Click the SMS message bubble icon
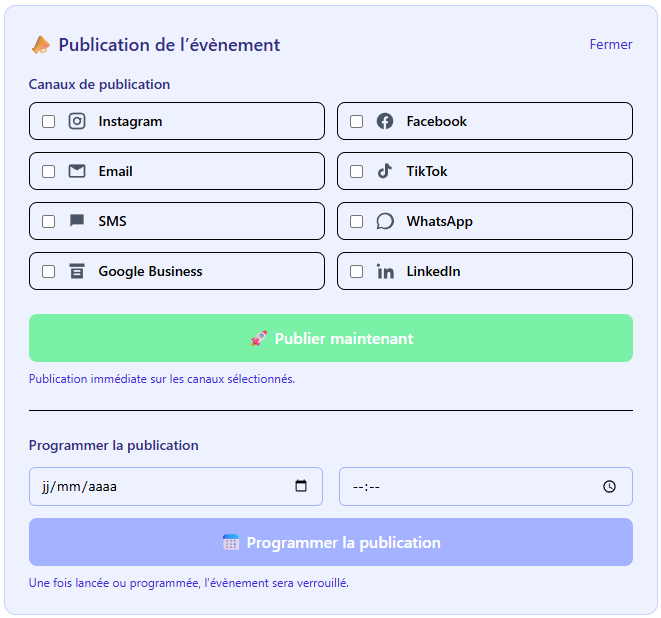 (77, 221)
